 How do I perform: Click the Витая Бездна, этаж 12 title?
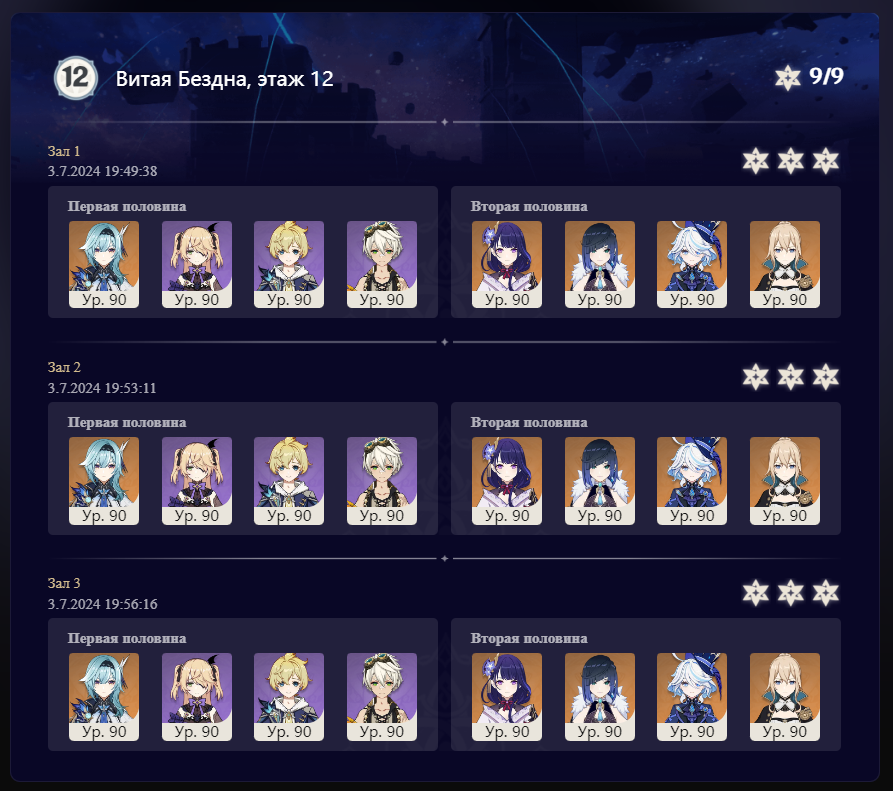point(224,79)
